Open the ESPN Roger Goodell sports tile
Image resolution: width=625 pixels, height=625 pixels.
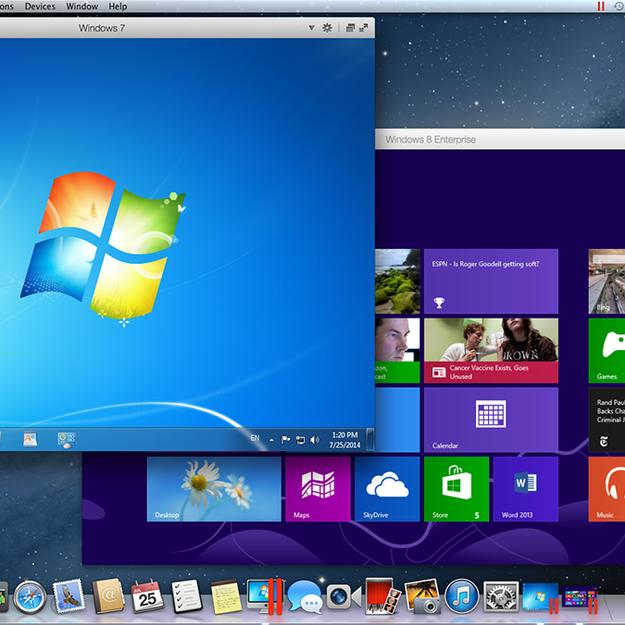[491, 281]
